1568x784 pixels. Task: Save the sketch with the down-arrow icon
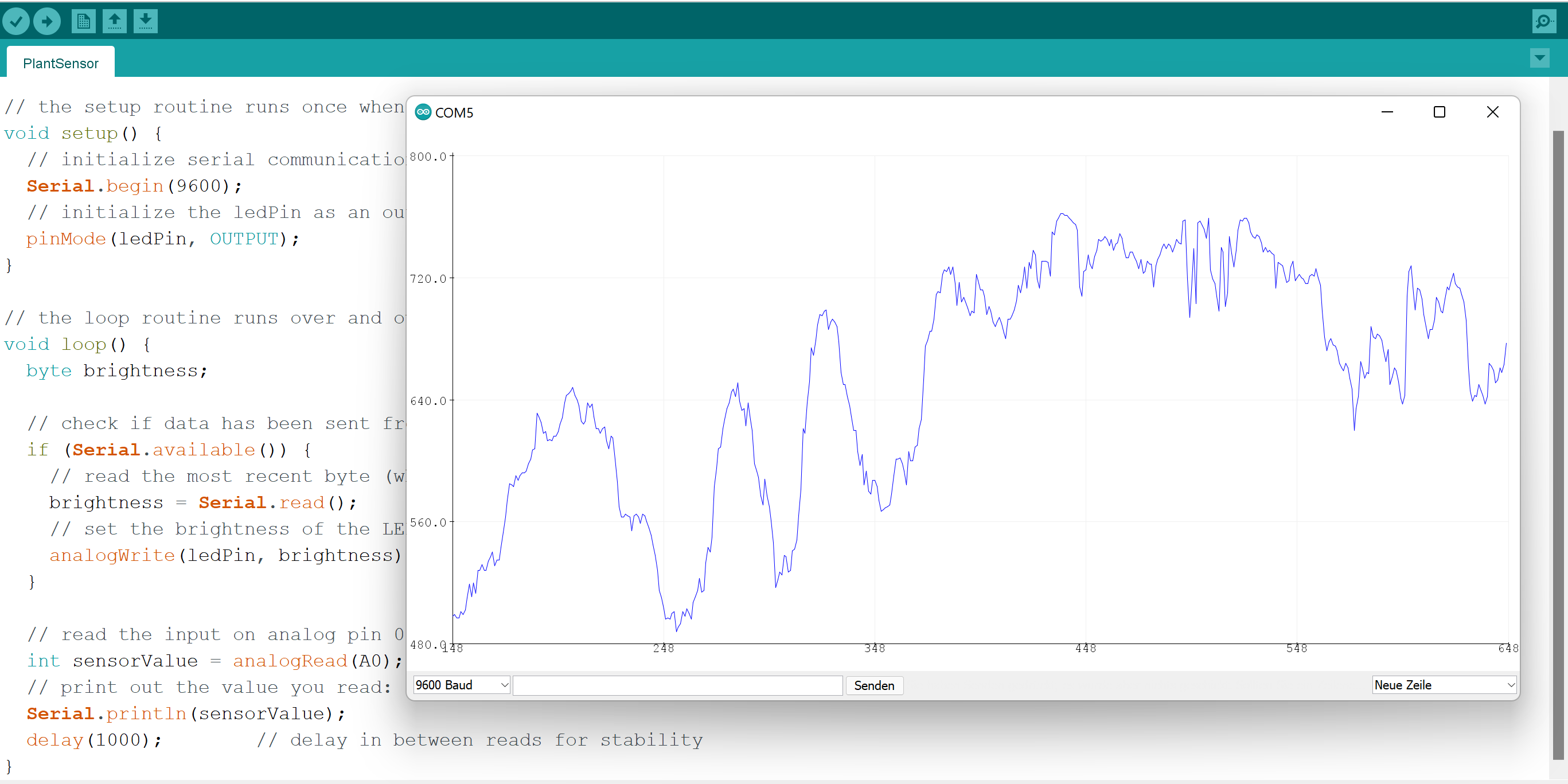pyautogui.click(x=146, y=21)
